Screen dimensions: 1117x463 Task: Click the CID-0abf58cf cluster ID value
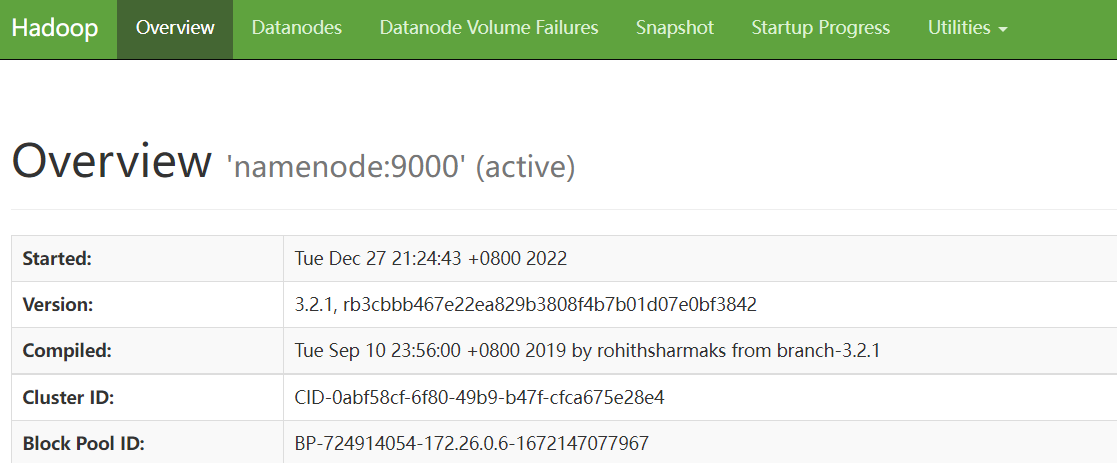(x=480, y=398)
